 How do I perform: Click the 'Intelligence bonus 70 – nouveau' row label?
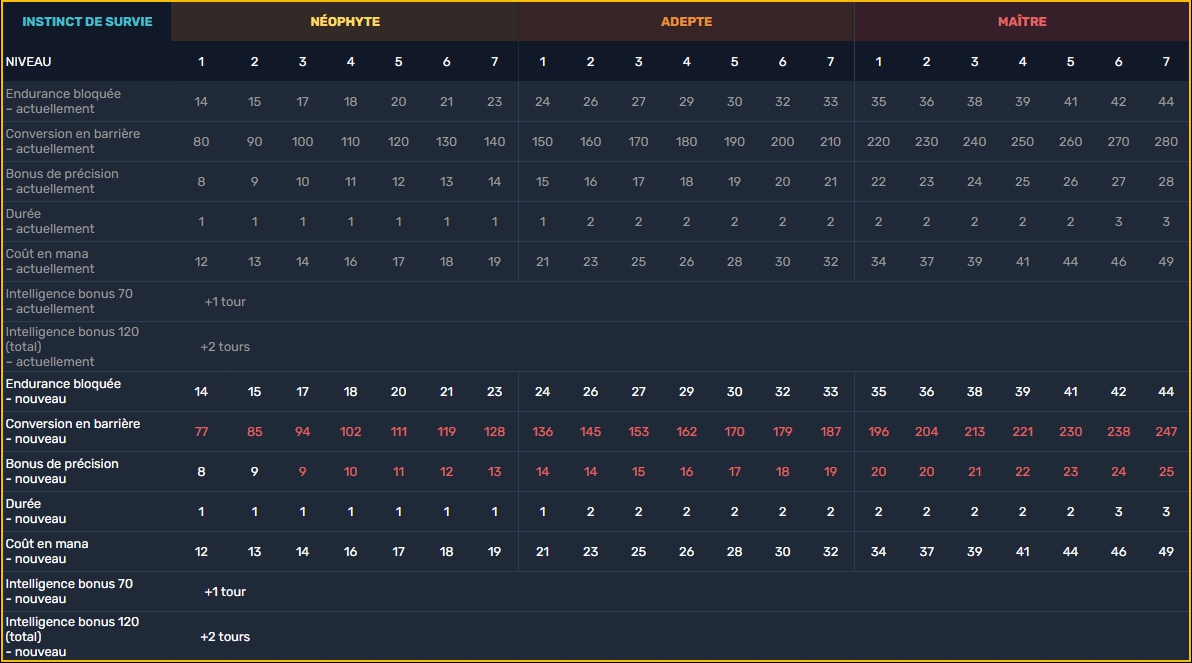point(69,592)
